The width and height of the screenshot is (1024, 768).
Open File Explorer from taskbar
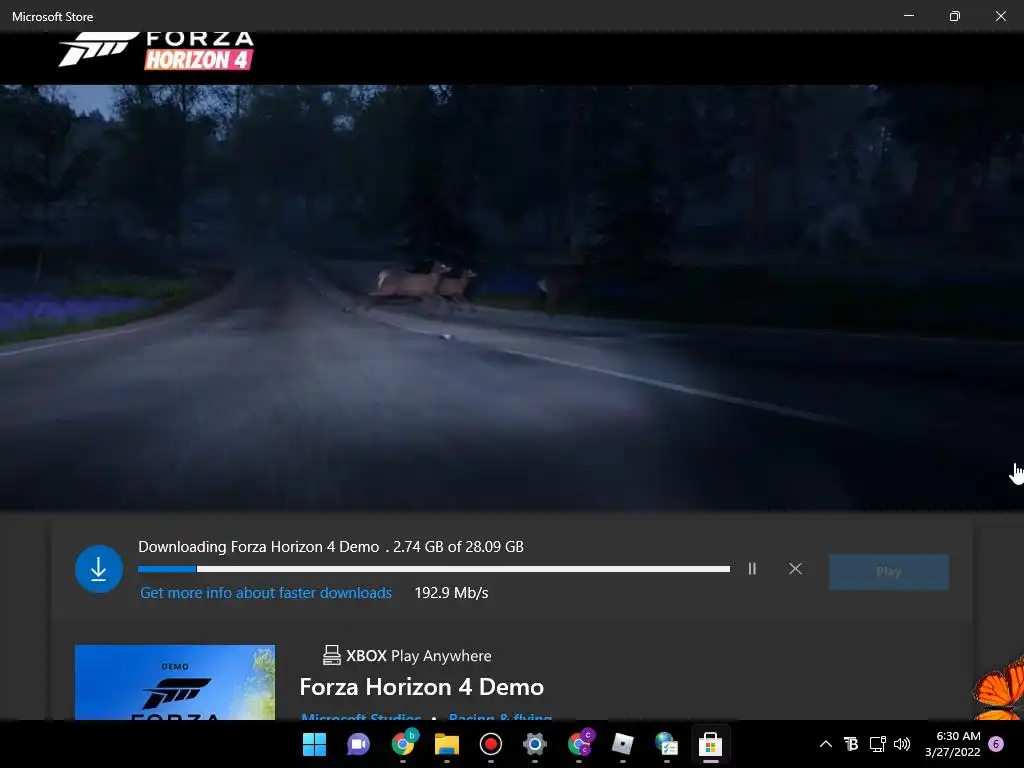pos(447,744)
